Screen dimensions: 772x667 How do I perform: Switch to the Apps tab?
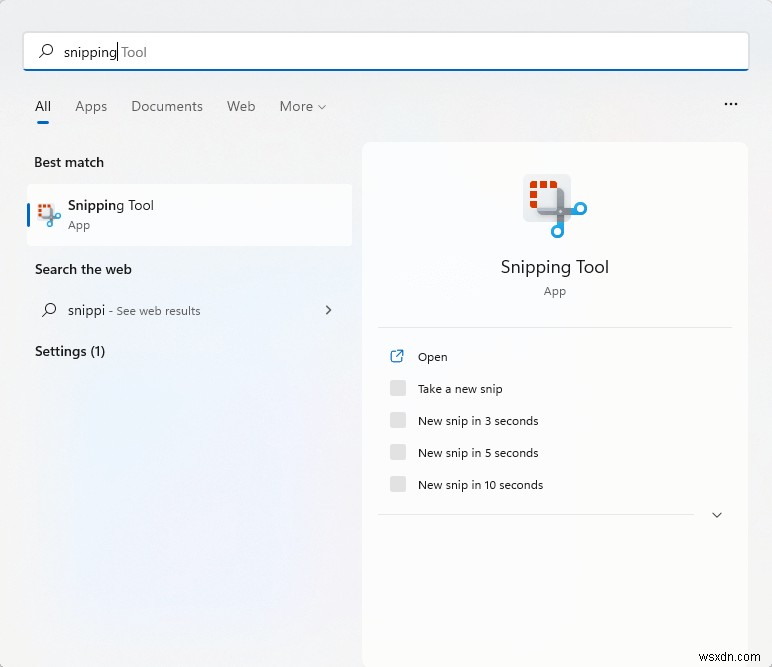[91, 106]
